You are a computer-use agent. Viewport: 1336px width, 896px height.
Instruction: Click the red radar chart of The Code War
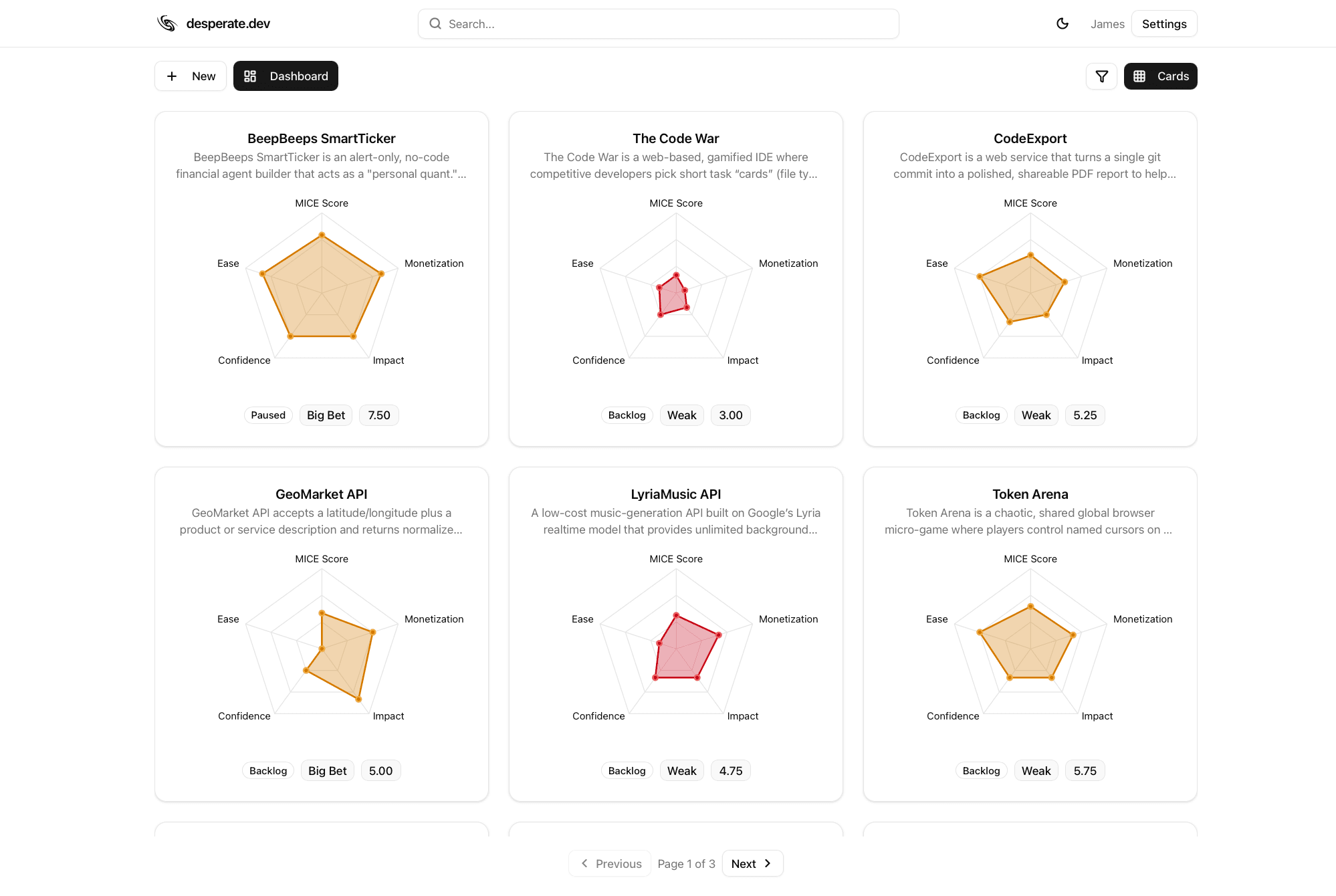pos(673,296)
